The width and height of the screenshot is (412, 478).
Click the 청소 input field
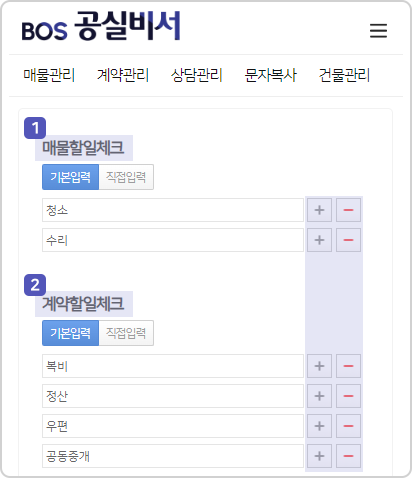click(173, 210)
